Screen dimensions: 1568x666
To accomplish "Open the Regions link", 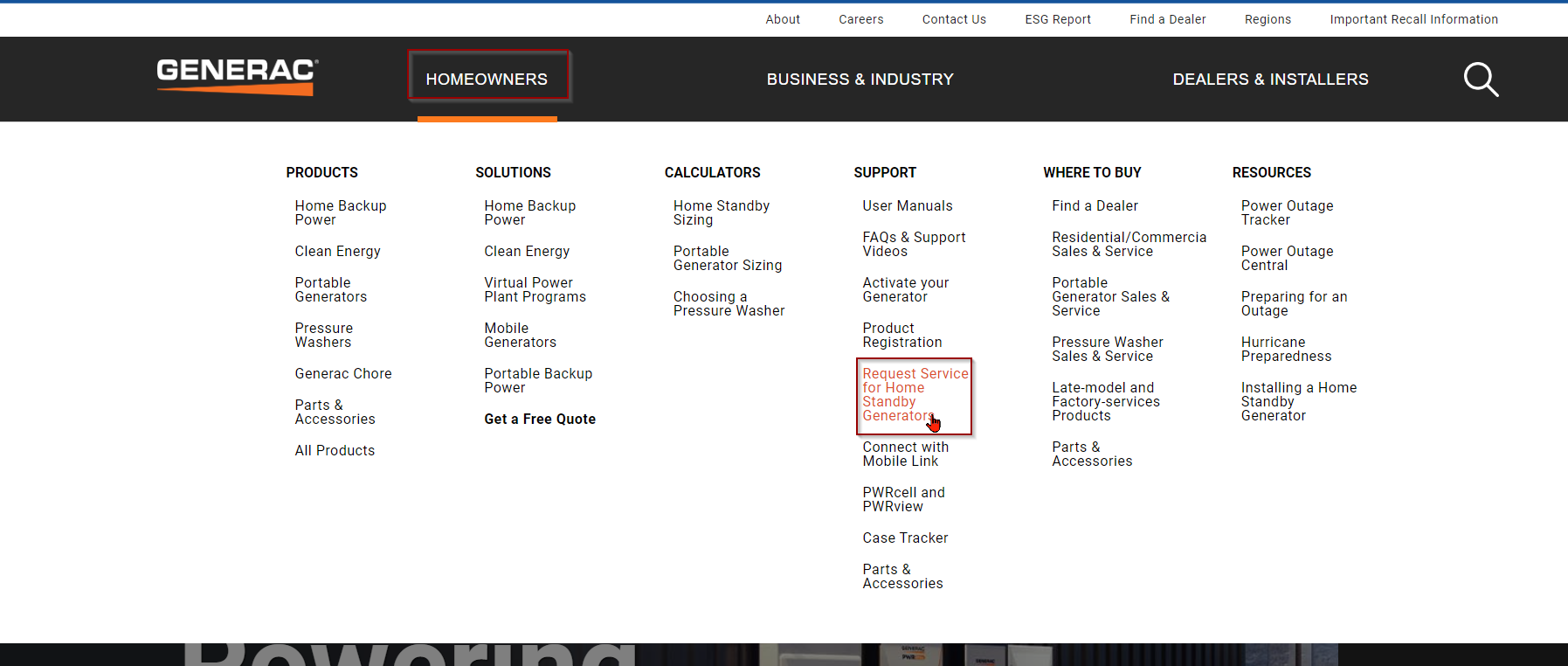I will pyautogui.click(x=1268, y=19).
